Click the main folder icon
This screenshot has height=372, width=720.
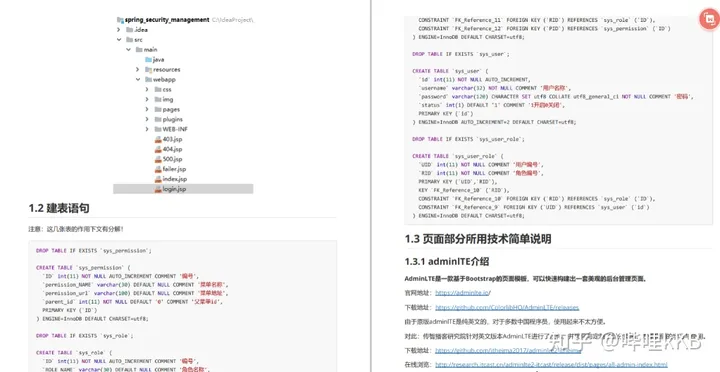[x=139, y=50]
